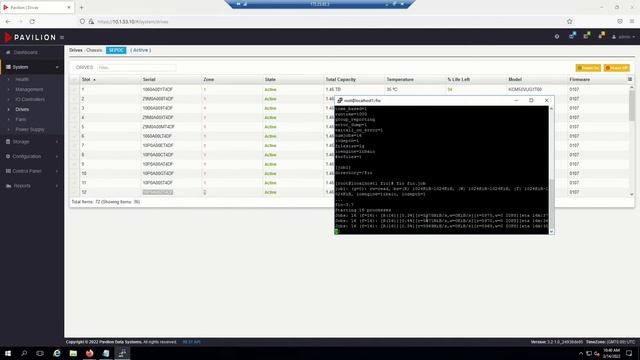Image resolution: width=640 pixels, height=360 pixels.
Task: Expand the Reports sidebar section
Action: coord(32,186)
